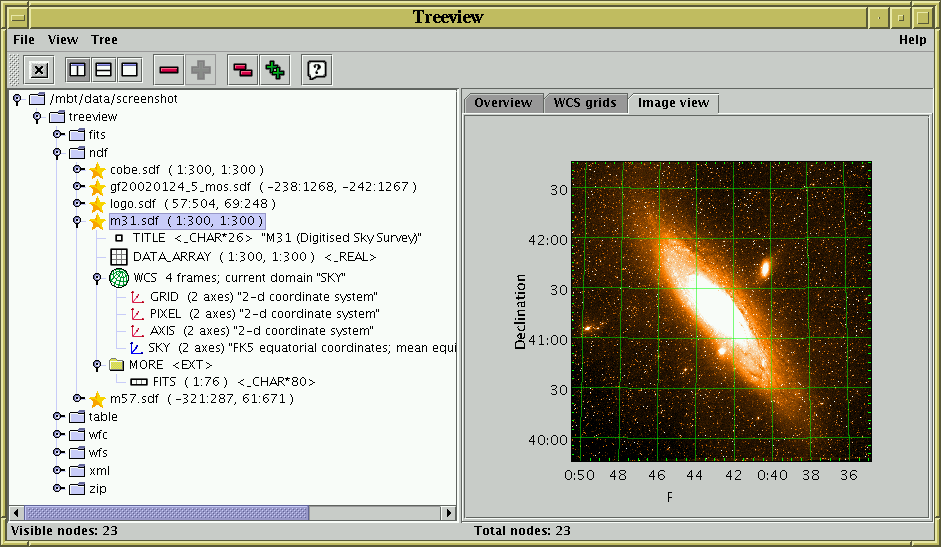This screenshot has height=547, width=941.
Task: Open the help question mark icon
Action: [316, 70]
